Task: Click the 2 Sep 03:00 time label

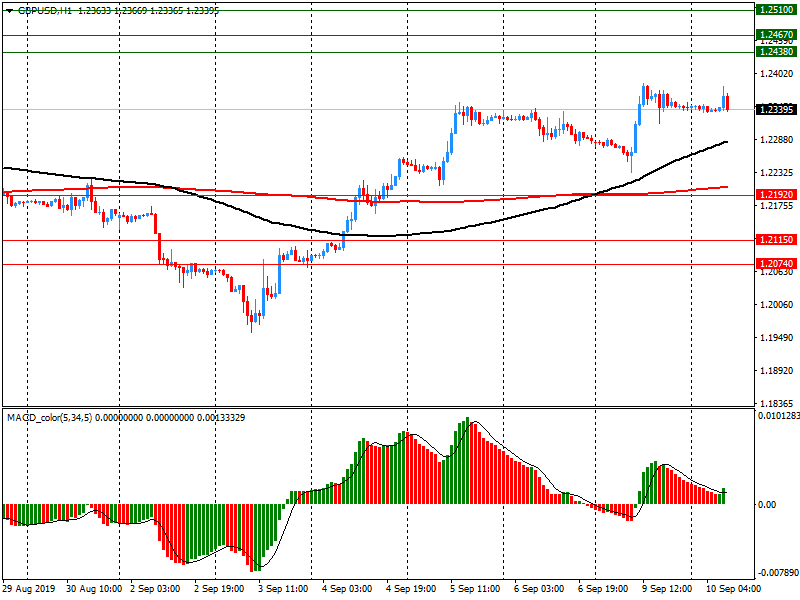Action: pyautogui.click(x=155, y=589)
